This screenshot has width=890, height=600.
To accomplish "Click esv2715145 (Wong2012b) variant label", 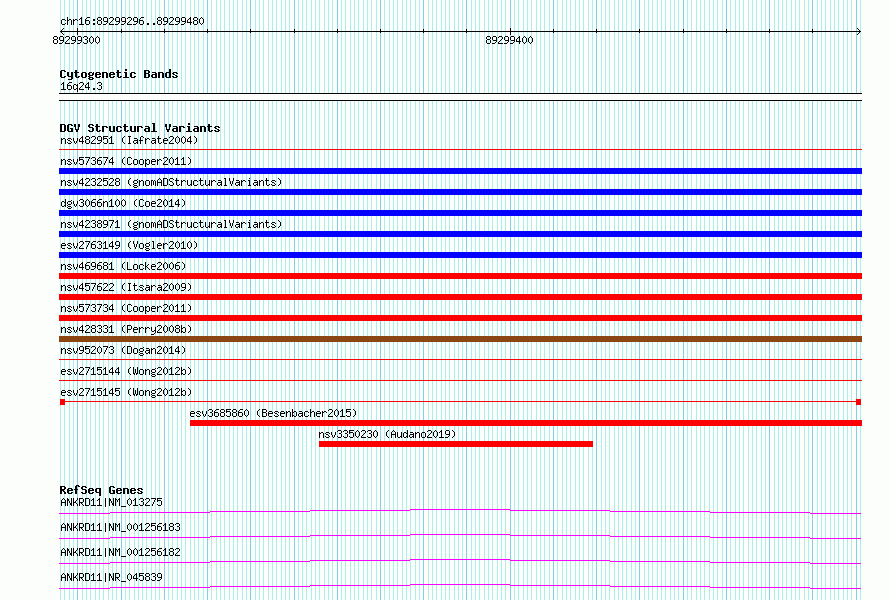I will pyautogui.click(x=126, y=392).
